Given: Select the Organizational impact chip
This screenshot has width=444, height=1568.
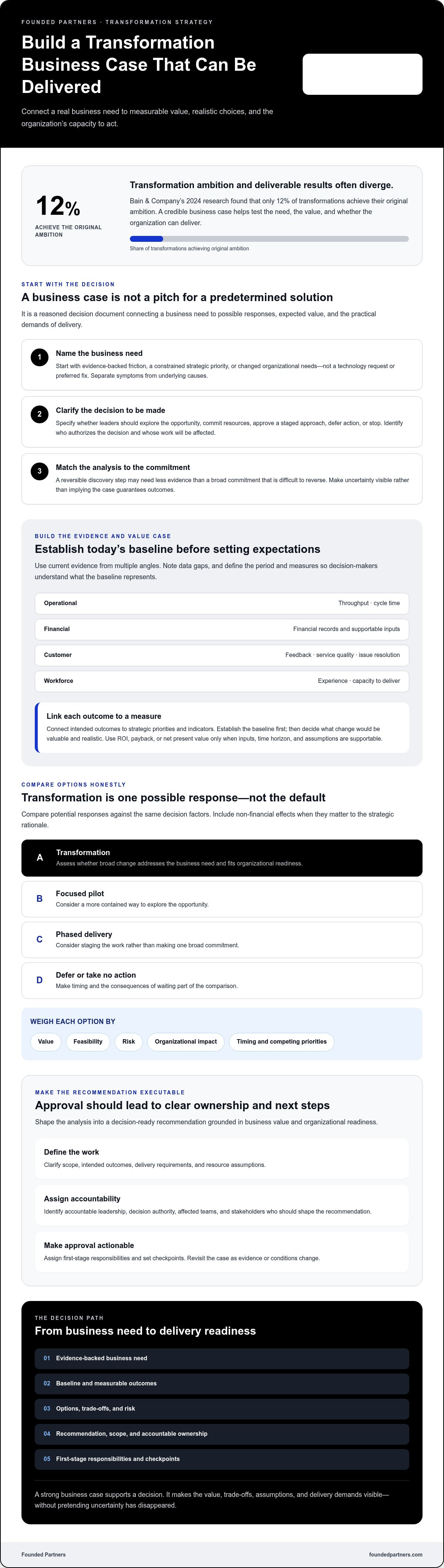Looking at the screenshot, I should click(x=185, y=1041).
